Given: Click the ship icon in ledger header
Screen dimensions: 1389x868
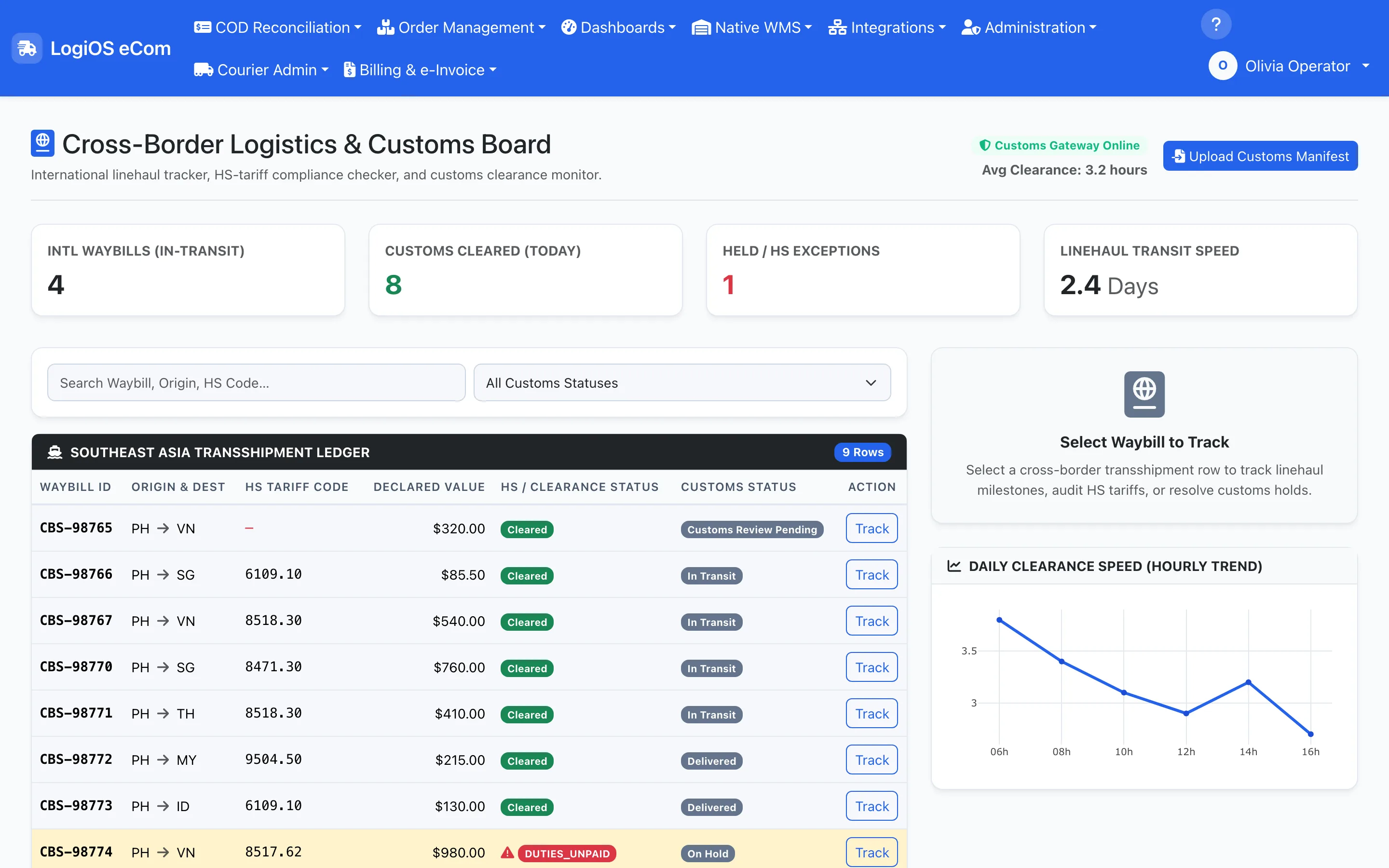Looking at the screenshot, I should [54, 452].
